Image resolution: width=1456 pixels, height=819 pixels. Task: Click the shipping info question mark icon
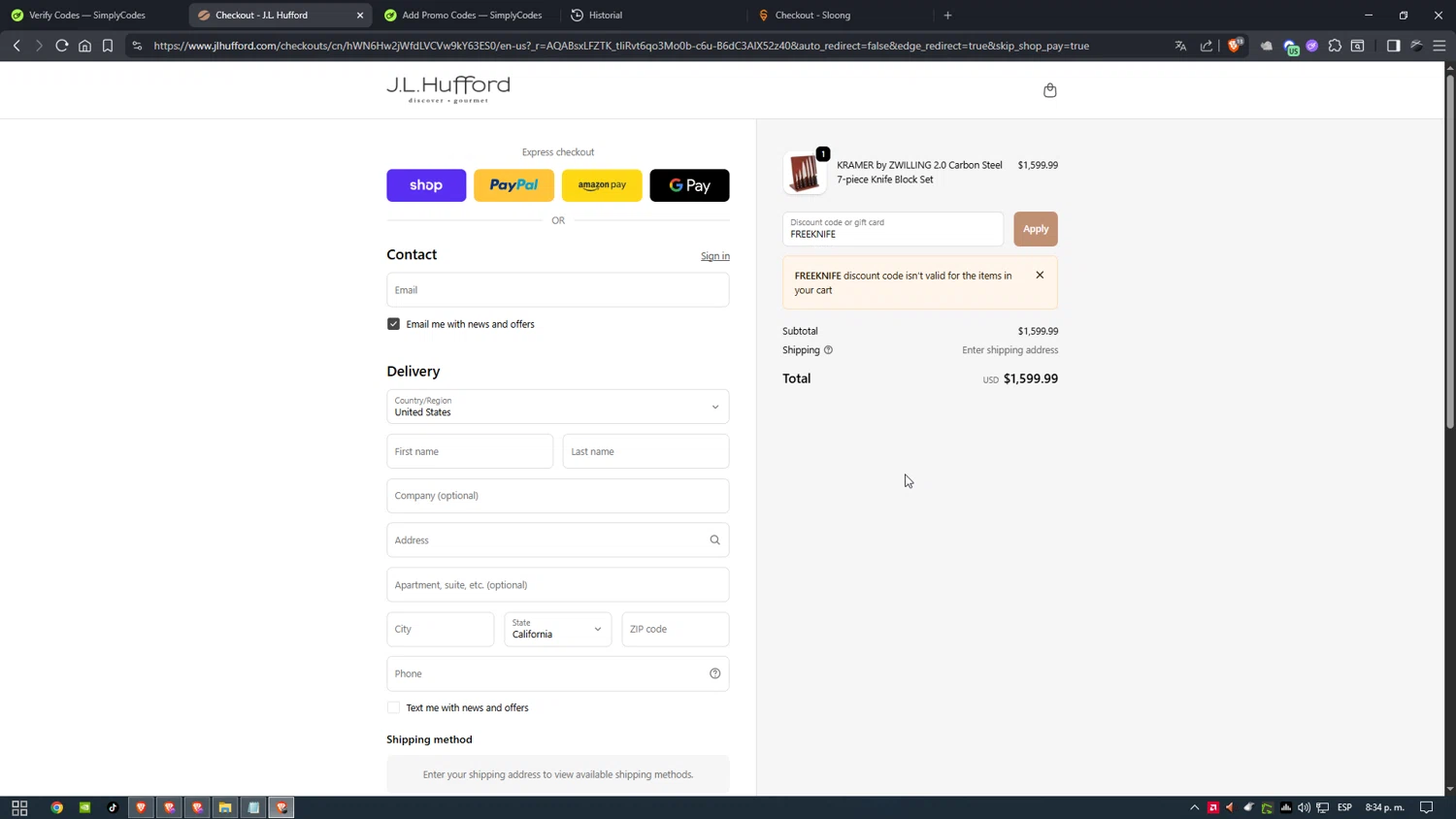[x=828, y=350]
